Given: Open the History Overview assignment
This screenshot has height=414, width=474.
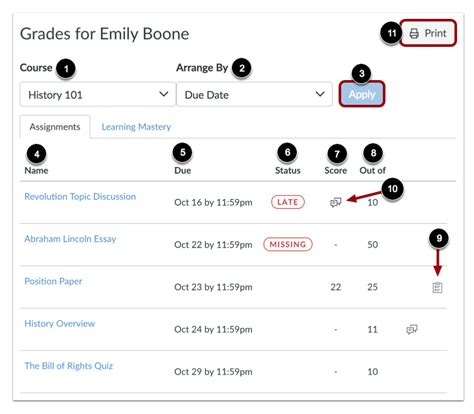Looking at the screenshot, I should coord(60,323).
